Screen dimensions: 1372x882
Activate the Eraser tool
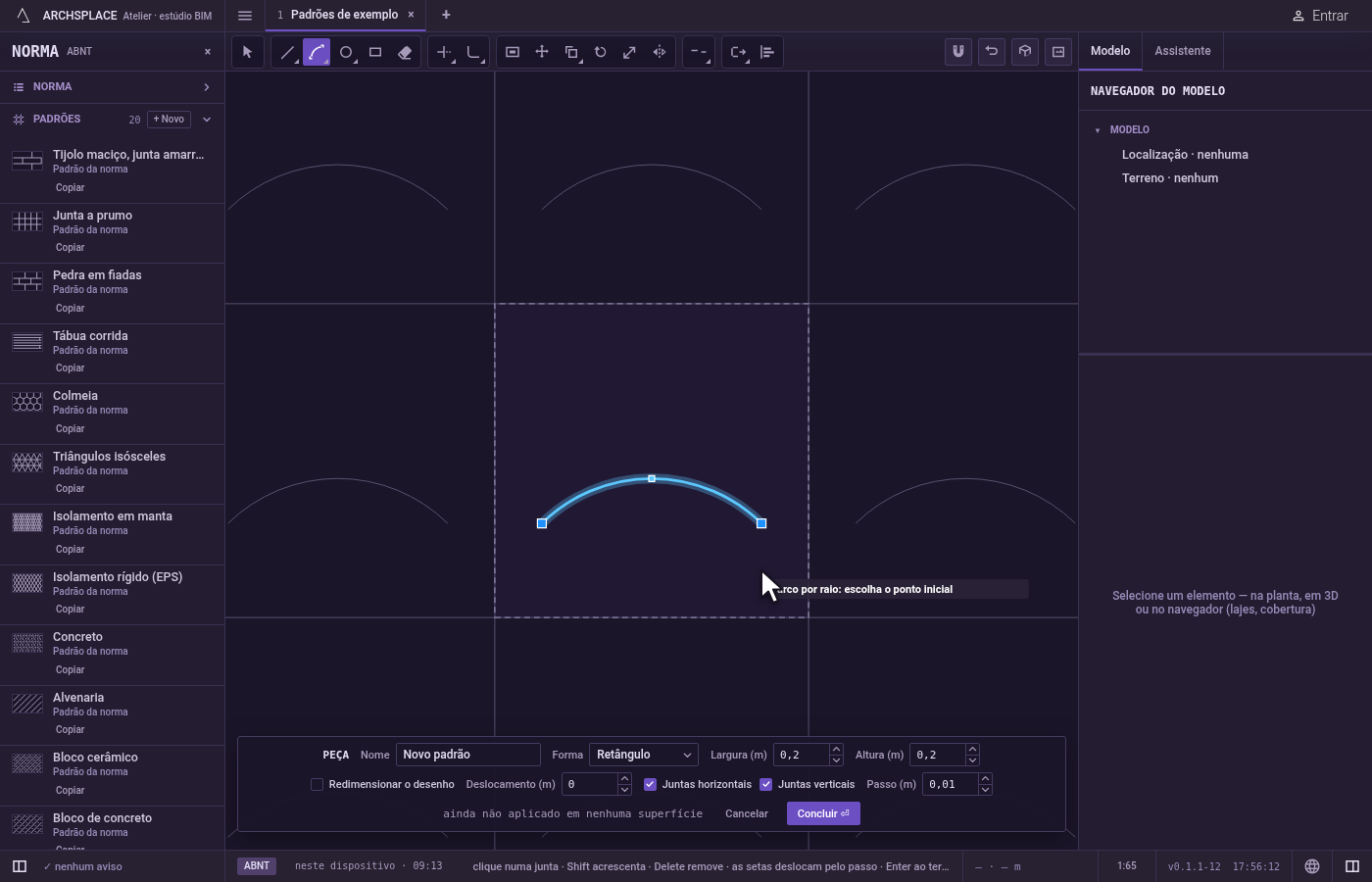click(405, 52)
